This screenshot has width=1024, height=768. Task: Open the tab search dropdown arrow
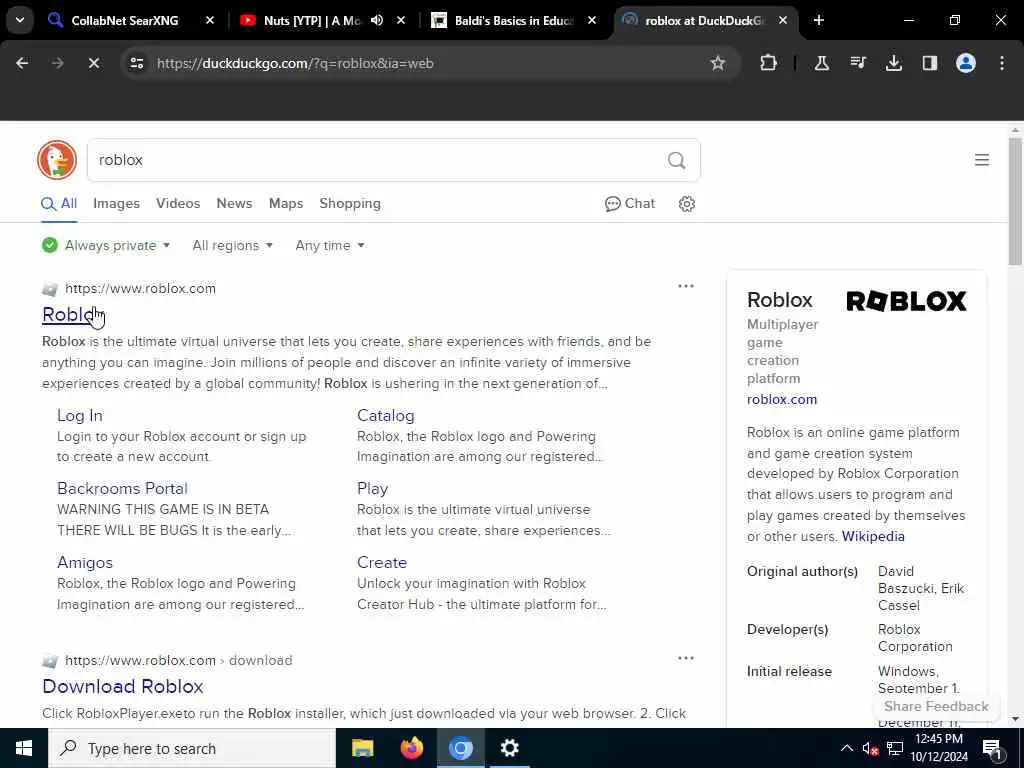point(20,20)
